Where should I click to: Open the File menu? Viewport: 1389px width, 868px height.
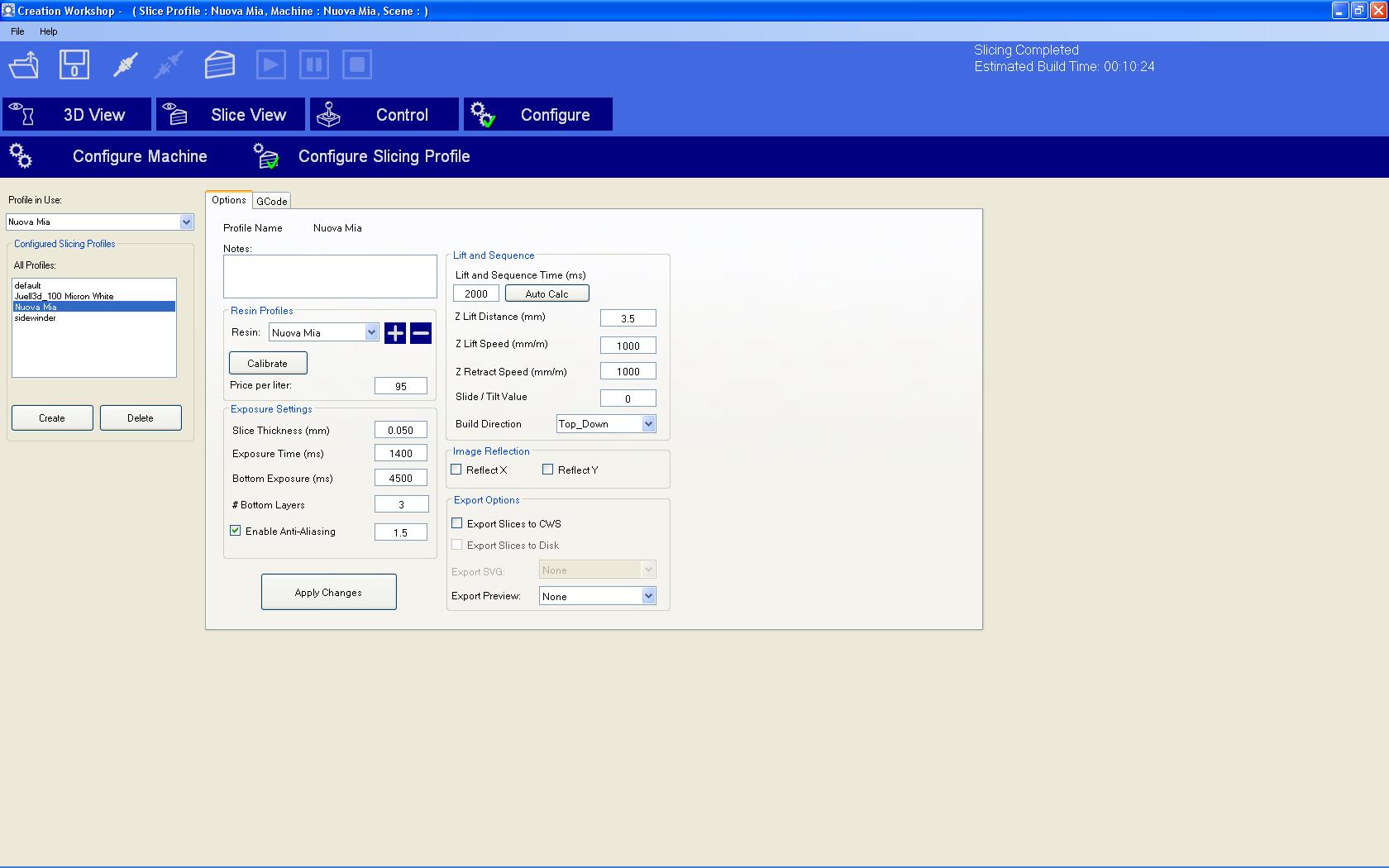[17, 31]
